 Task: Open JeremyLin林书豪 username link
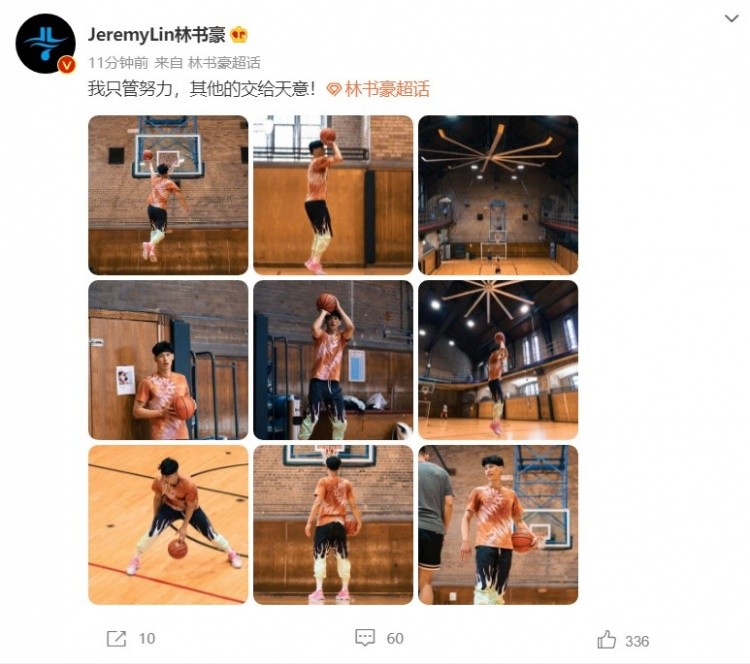coord(156,35)
